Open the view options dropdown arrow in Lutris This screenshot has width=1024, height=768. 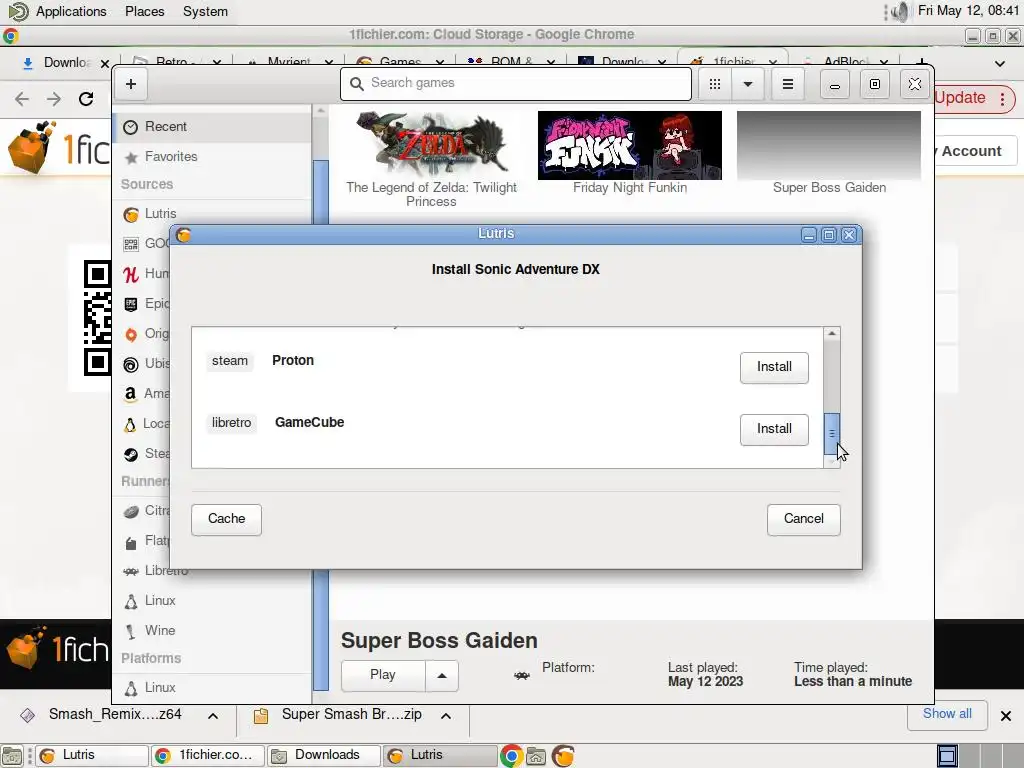(748, 84)
